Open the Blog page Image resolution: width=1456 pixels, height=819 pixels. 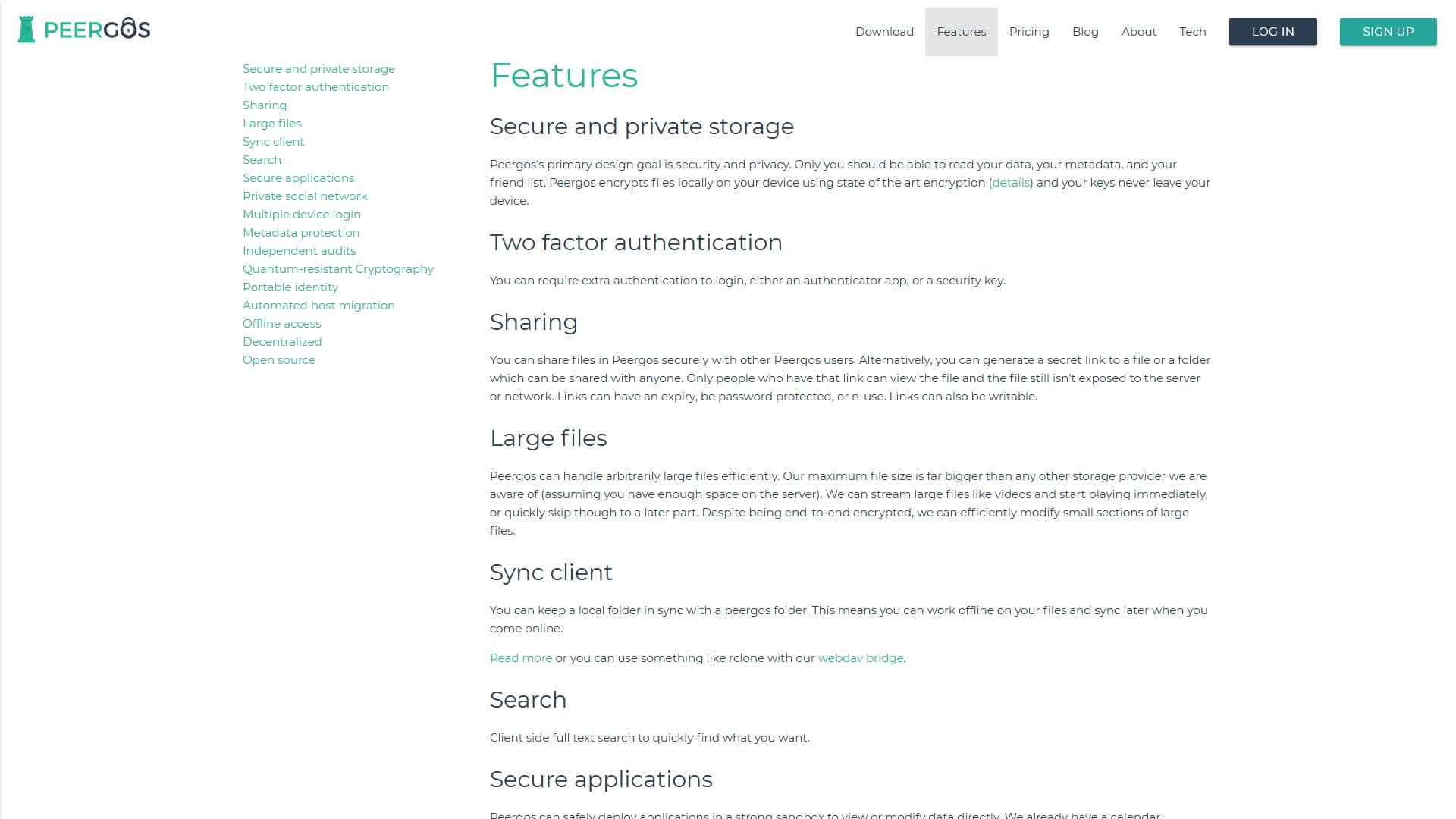point(1085,32)
